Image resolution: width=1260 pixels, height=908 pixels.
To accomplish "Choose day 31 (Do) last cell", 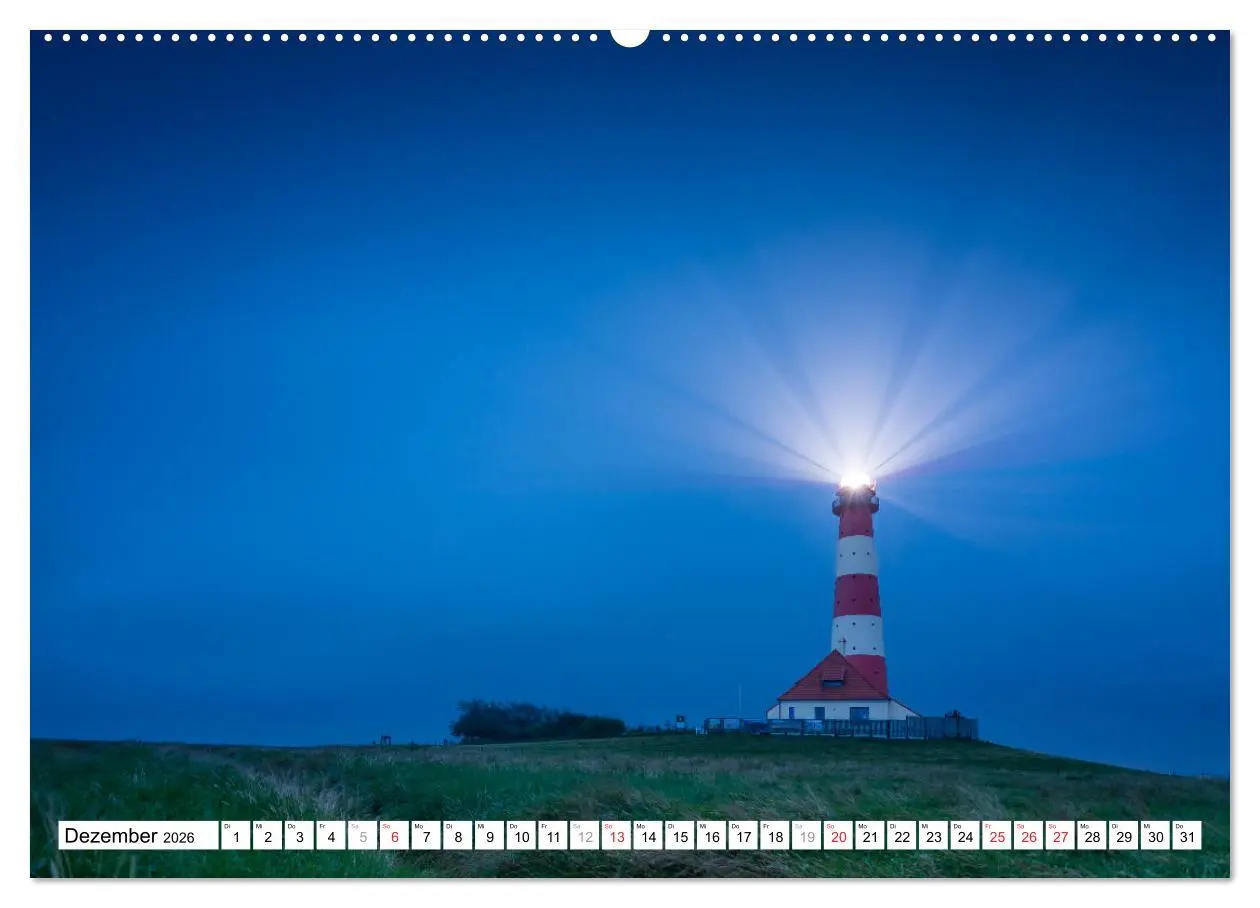I will click(x=1187, y=836).
